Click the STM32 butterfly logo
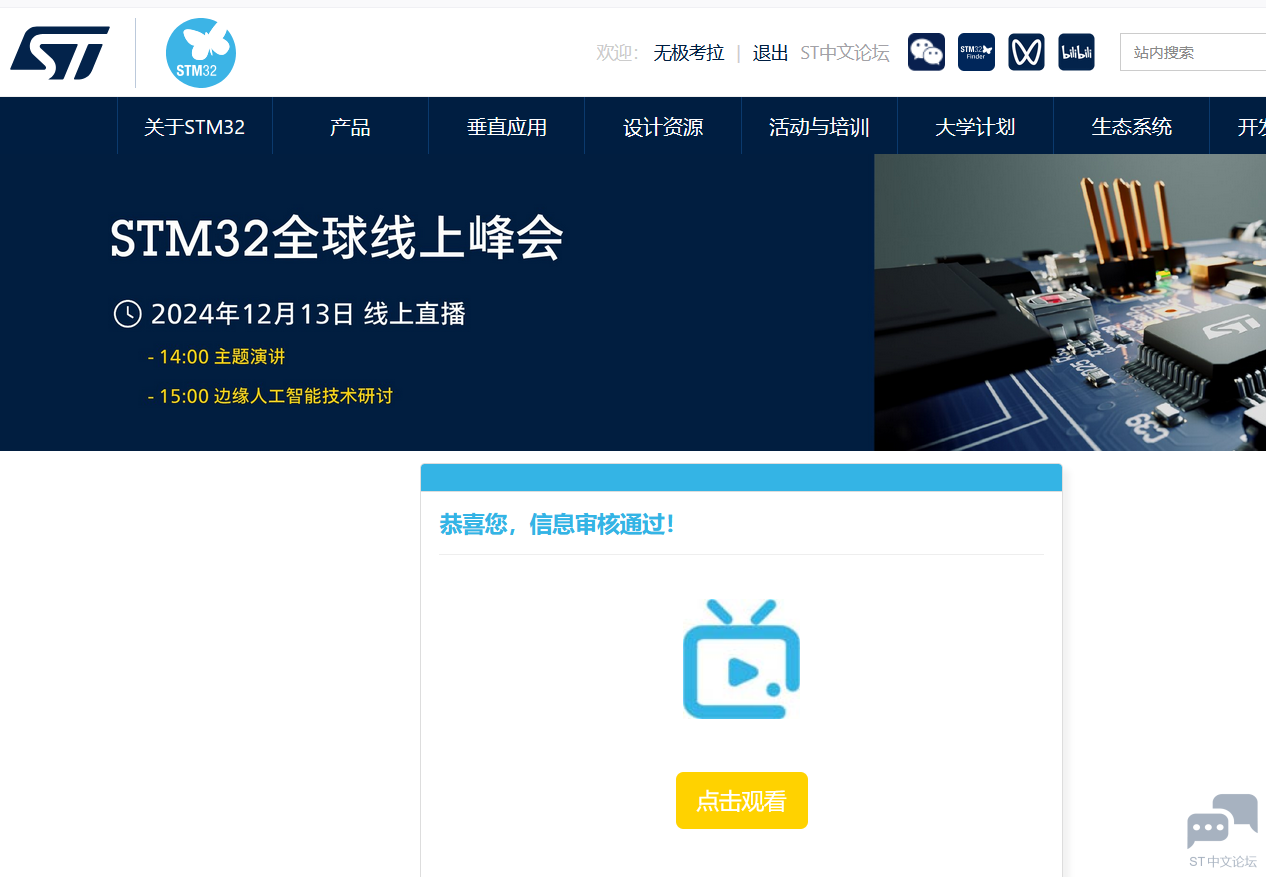The image size is (1266, 877). (x=201, y=53)
